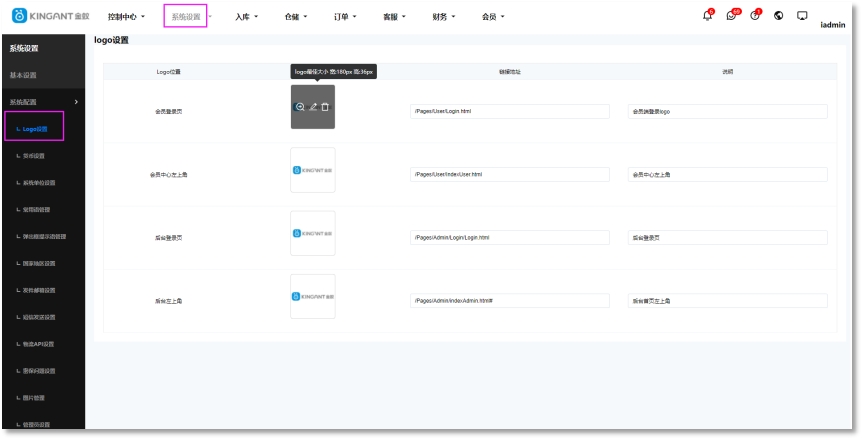Click the globe language icon

[778, 15]
